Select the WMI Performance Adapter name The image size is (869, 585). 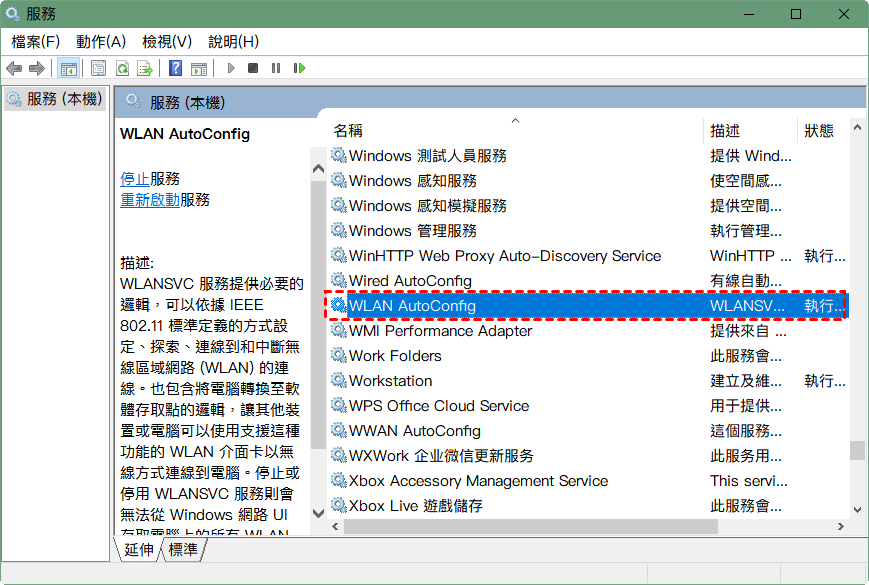441,331
